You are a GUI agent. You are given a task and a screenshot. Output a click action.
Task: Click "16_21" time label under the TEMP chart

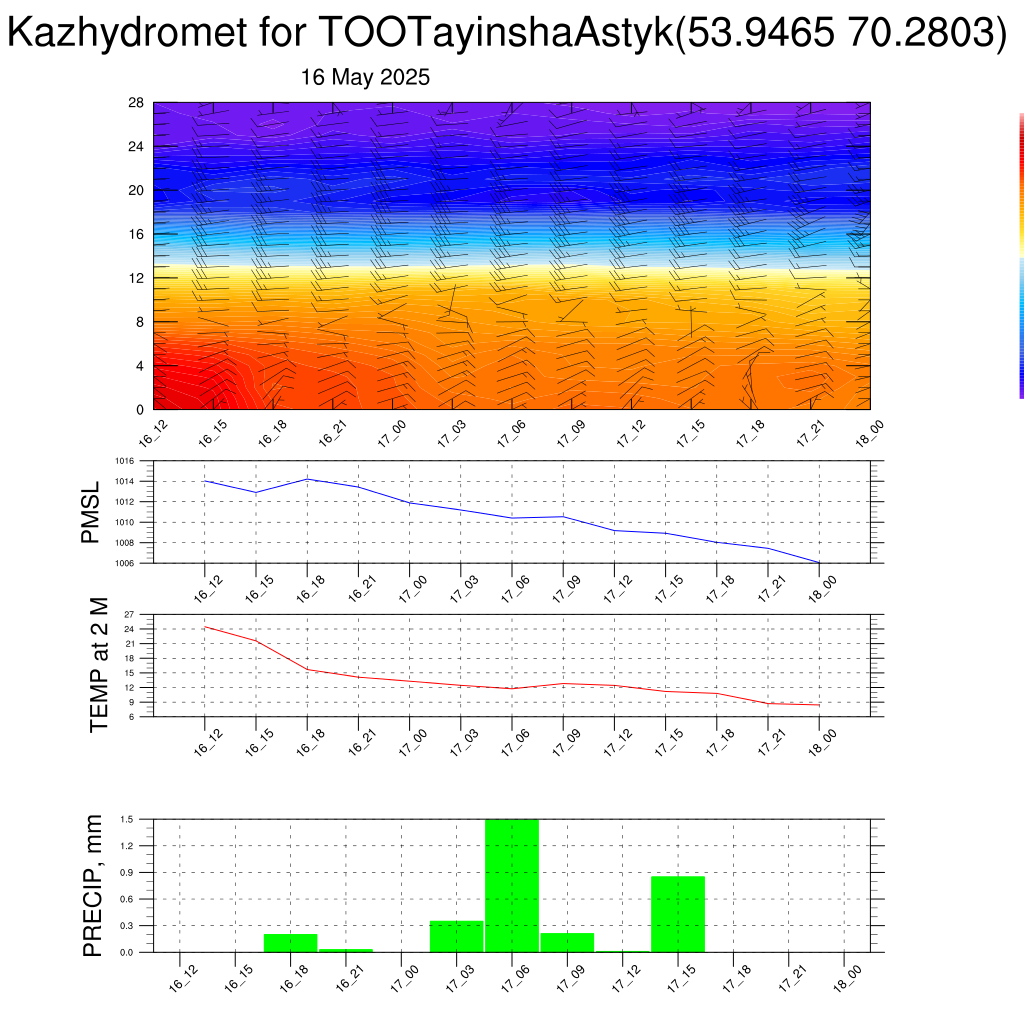click(x=362, y=742)
